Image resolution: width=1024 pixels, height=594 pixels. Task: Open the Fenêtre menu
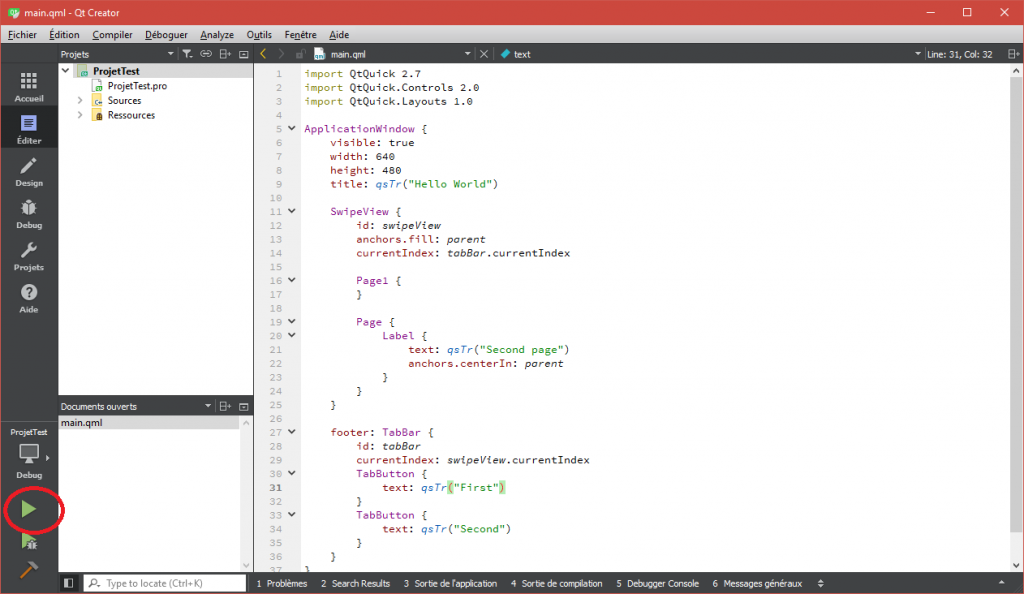[300, 35]
